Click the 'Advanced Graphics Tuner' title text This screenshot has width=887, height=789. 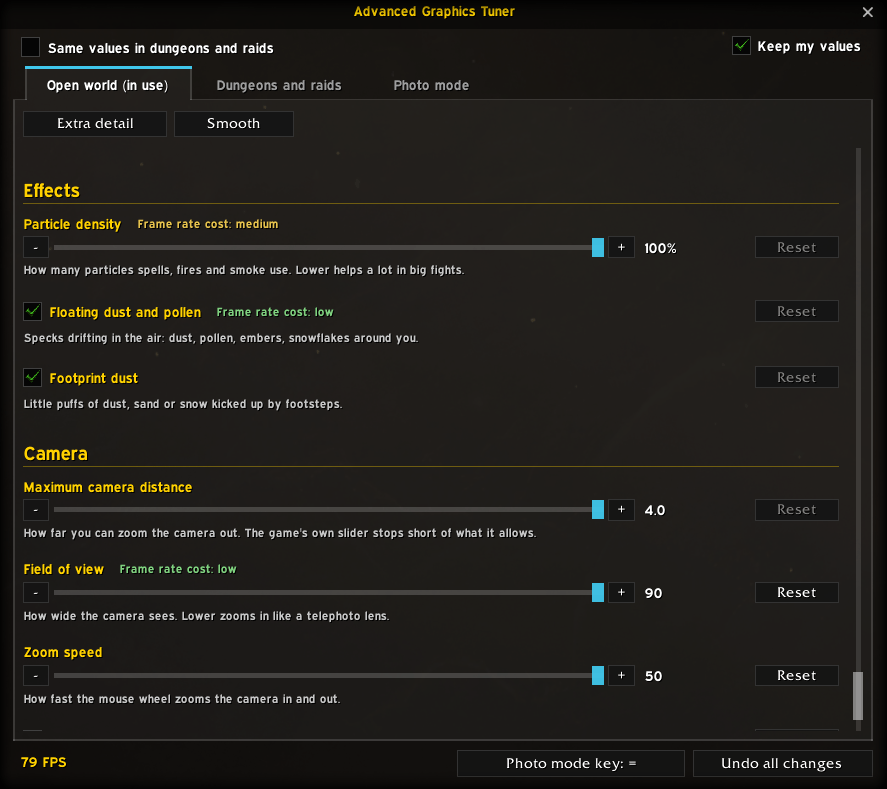pyautogui.click(x=434, y=11)
